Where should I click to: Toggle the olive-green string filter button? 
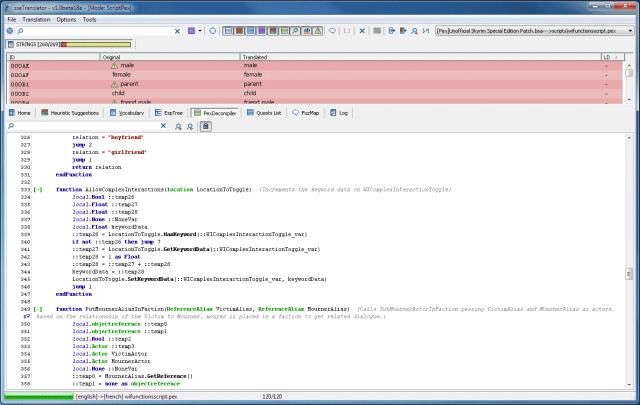[x=284, y=31]
